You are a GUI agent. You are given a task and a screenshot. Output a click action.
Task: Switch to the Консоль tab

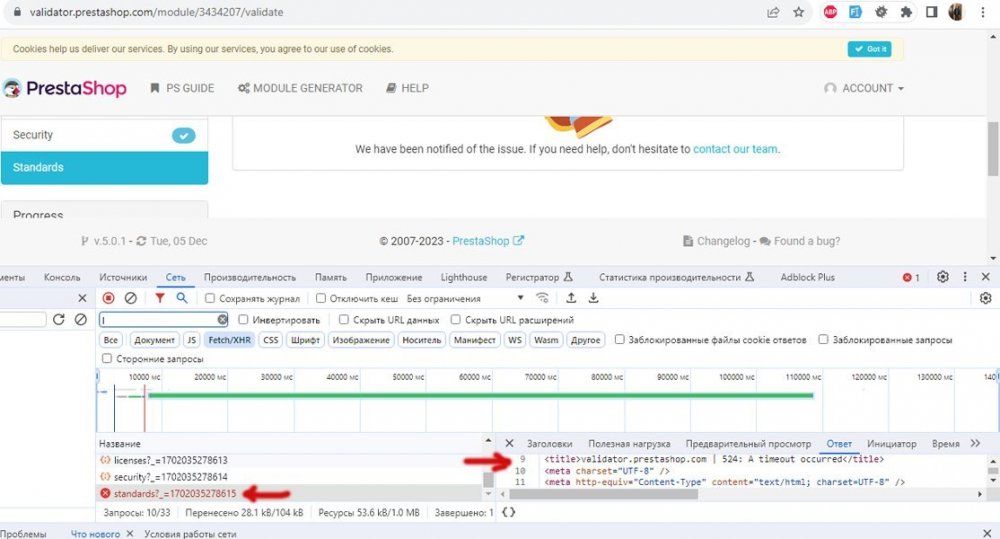(62, 277)
